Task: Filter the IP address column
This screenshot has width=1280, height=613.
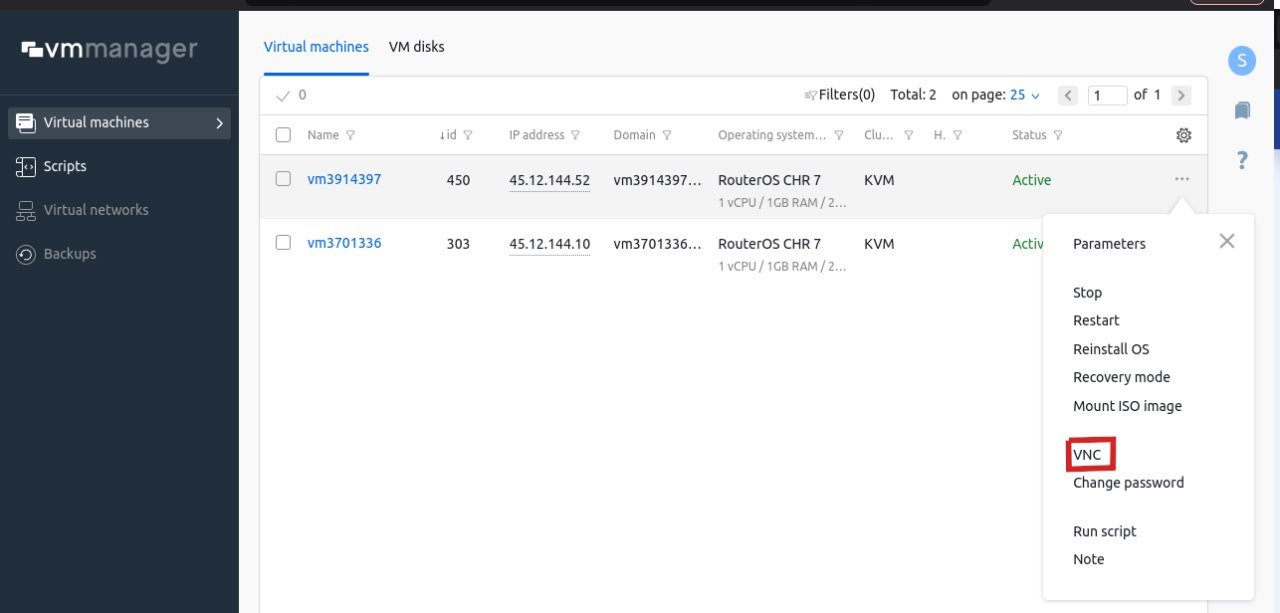Action: point(575,136)
